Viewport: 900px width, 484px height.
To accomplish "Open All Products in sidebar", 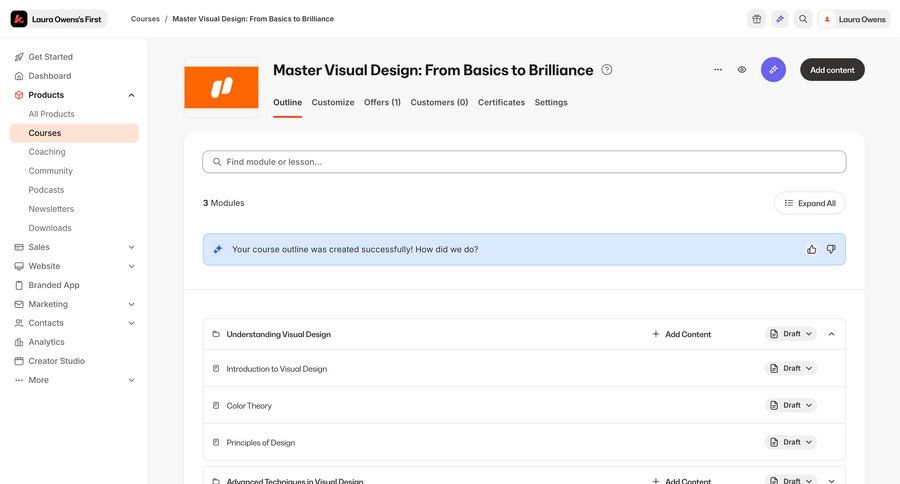I will (x=52, y=114).
